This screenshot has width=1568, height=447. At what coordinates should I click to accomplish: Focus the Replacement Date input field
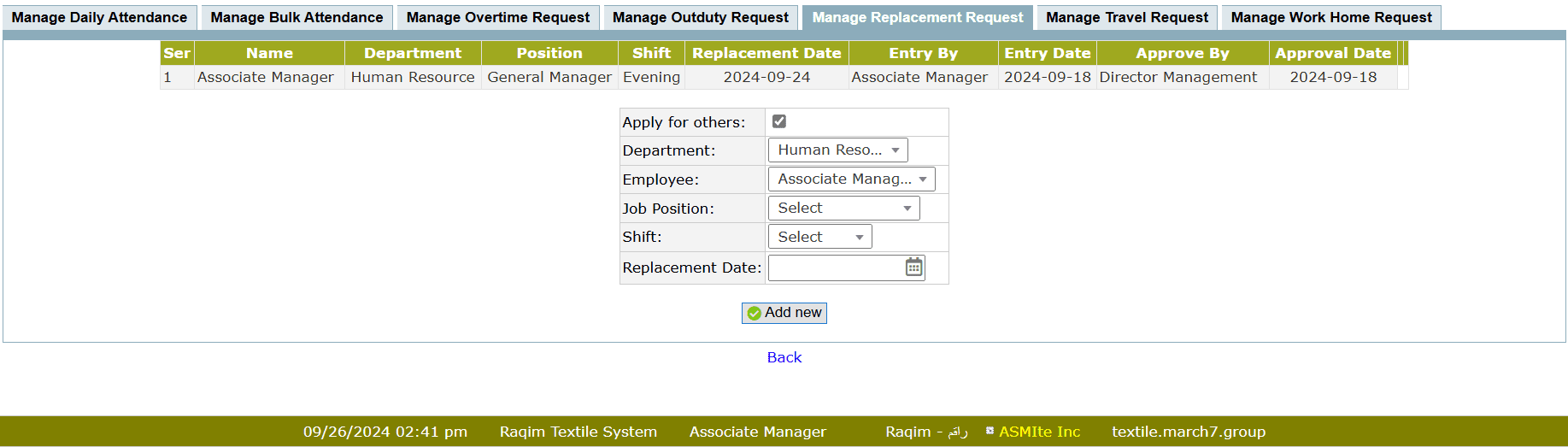835,268
